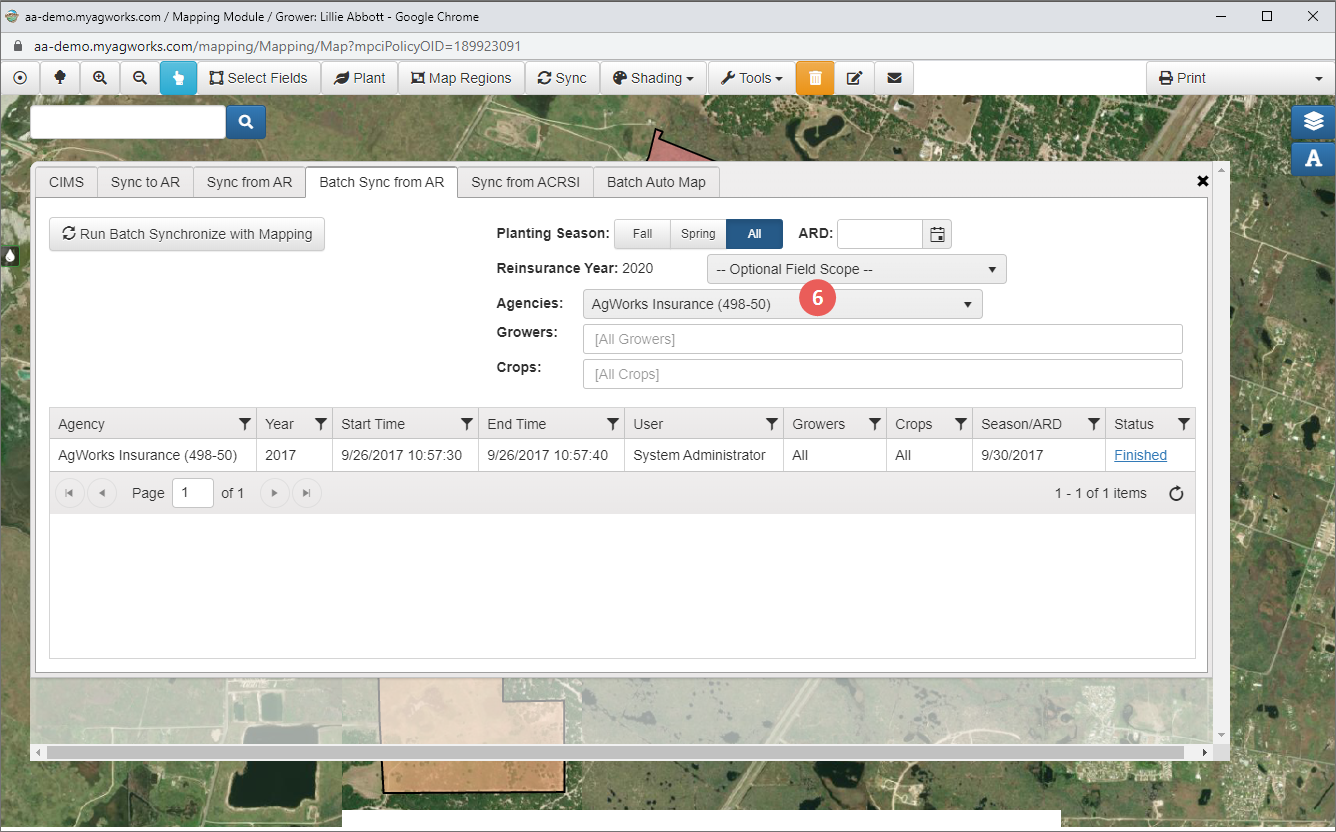Switch to the CIMS tab
Screen dimensions: 1336x832
pyautogui.click(x=66, y=182)
